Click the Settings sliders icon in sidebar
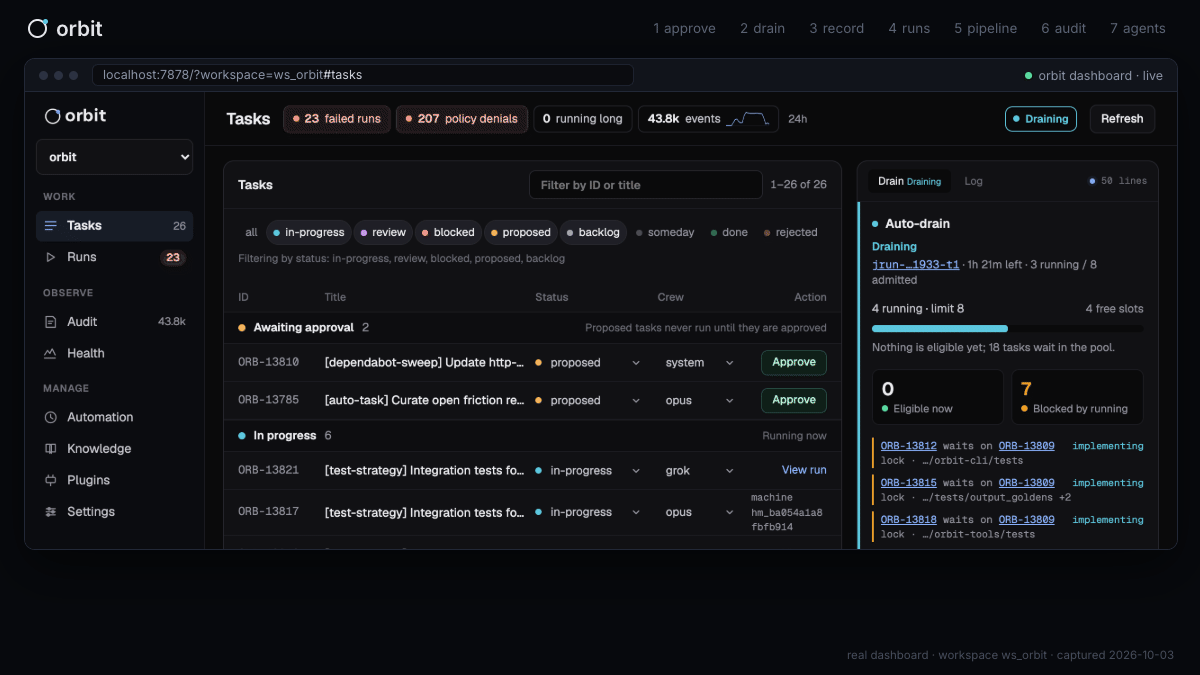 (x=51, y=512)
